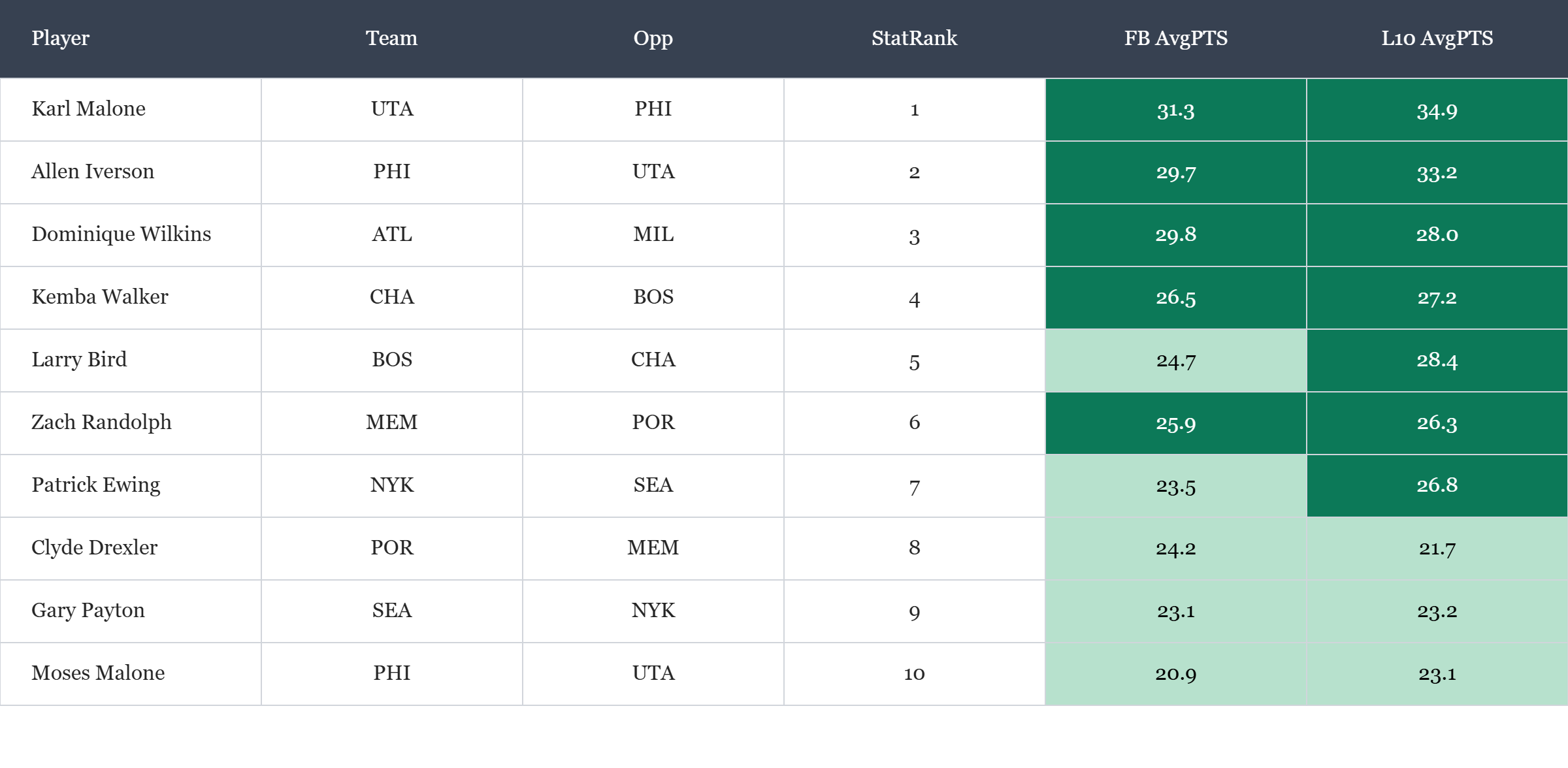Select the L10 AvgPTS column header
This screenshot has width=1568, height=768.
pyautogui.click(x=1437, y=39)
